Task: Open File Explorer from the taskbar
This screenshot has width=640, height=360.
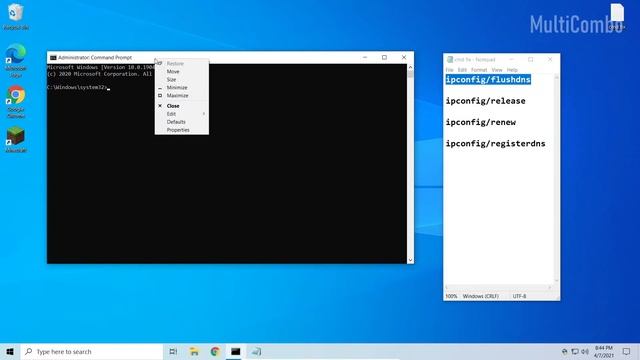Action: [194, 351]
